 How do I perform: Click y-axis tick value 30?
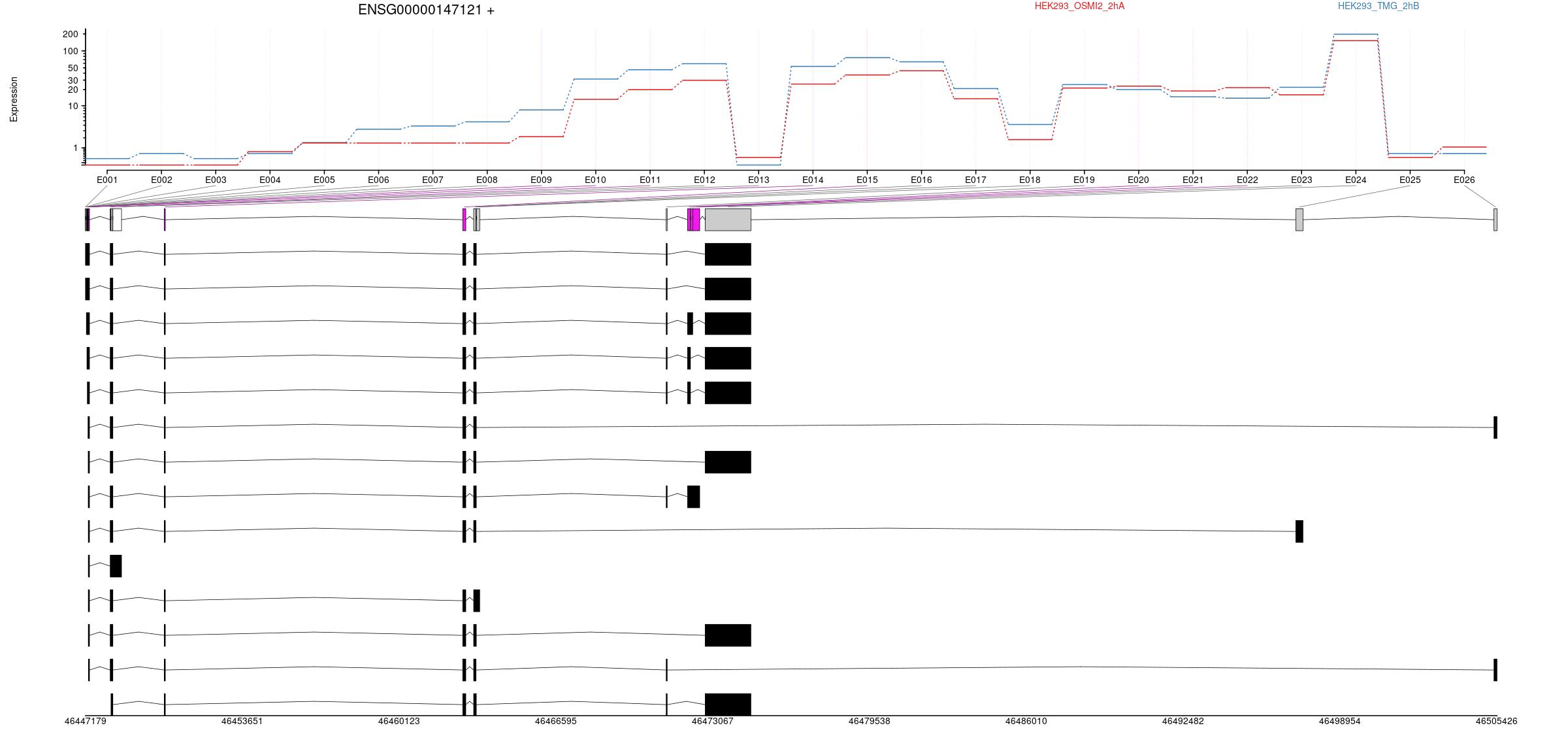(x=73, y=80)
